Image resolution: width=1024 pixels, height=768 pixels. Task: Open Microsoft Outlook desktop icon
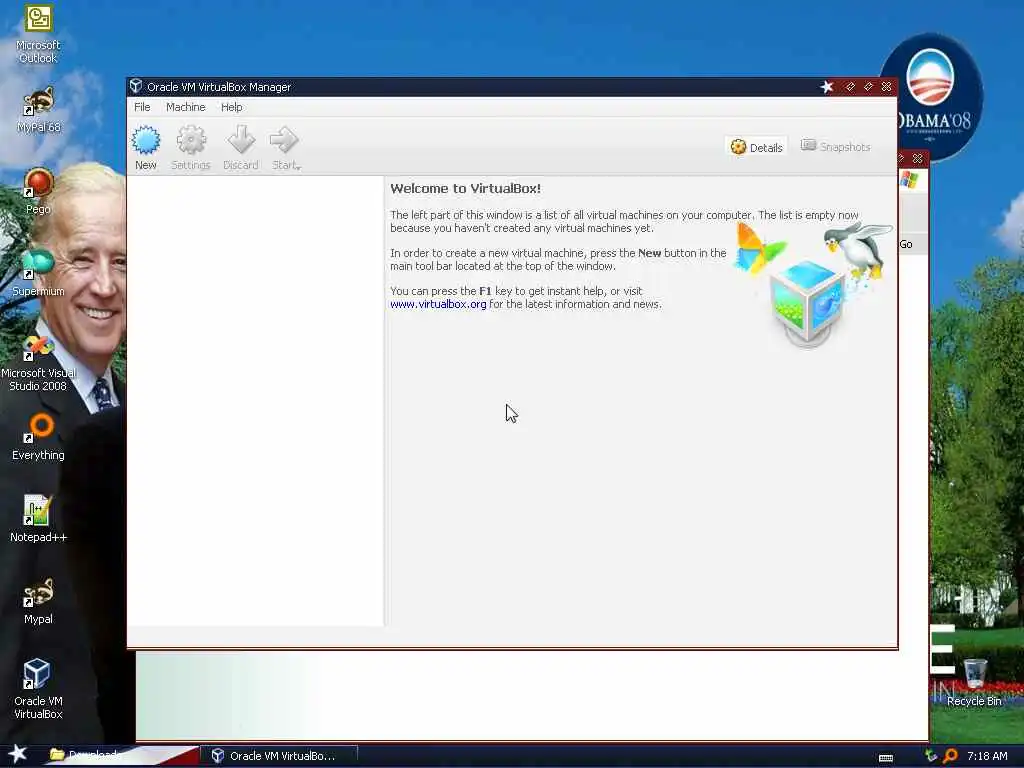coord(39,34)
